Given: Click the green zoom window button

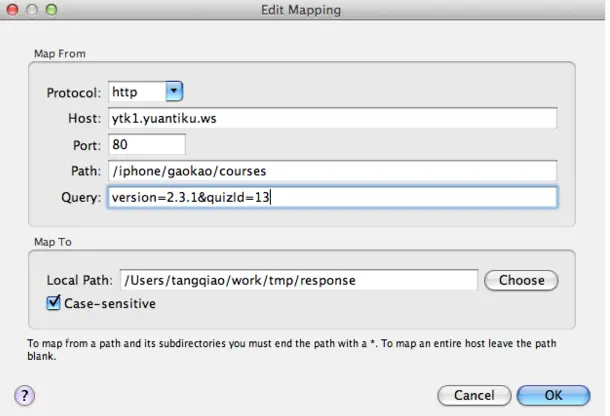Looking at the screenshot, I should 51,9.
